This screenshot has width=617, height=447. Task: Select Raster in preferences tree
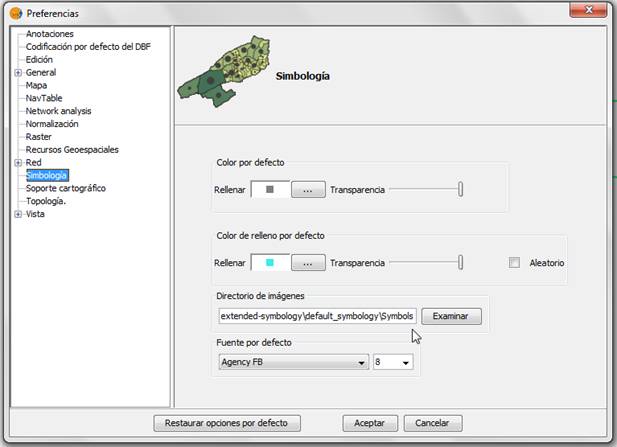tap(39, 137)
